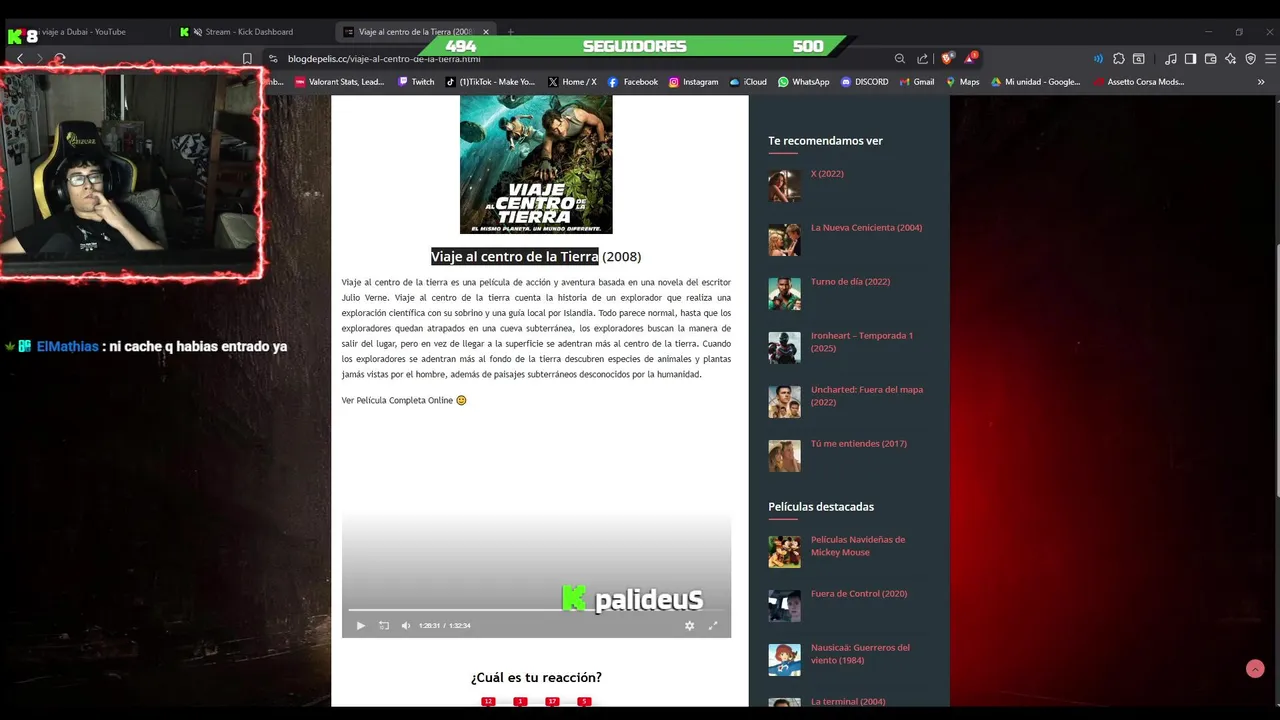Go forward in browser history
Screen dimensions: 1280x720
[39, 59]
